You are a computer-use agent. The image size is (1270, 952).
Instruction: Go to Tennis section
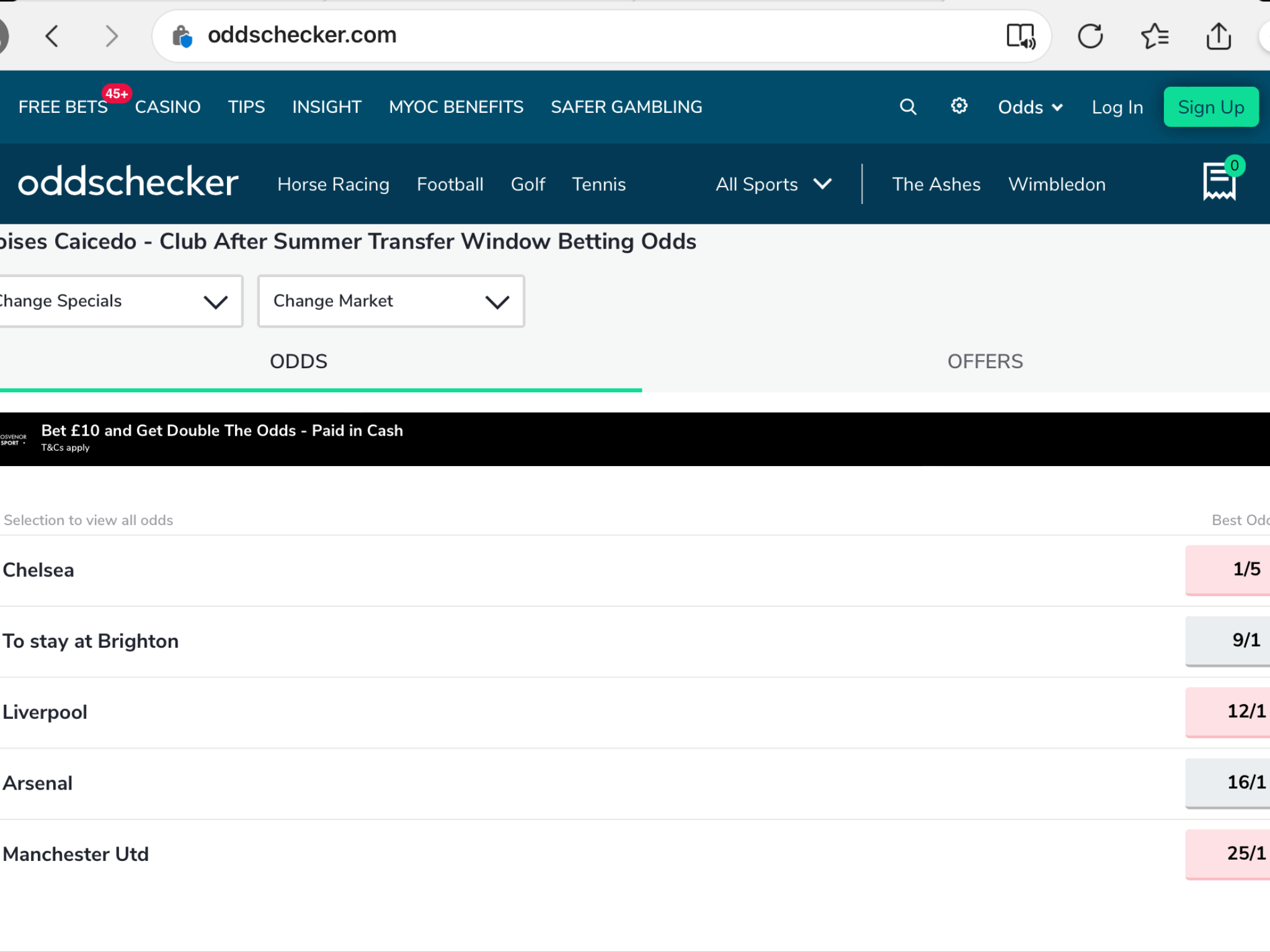click(598, 184)
